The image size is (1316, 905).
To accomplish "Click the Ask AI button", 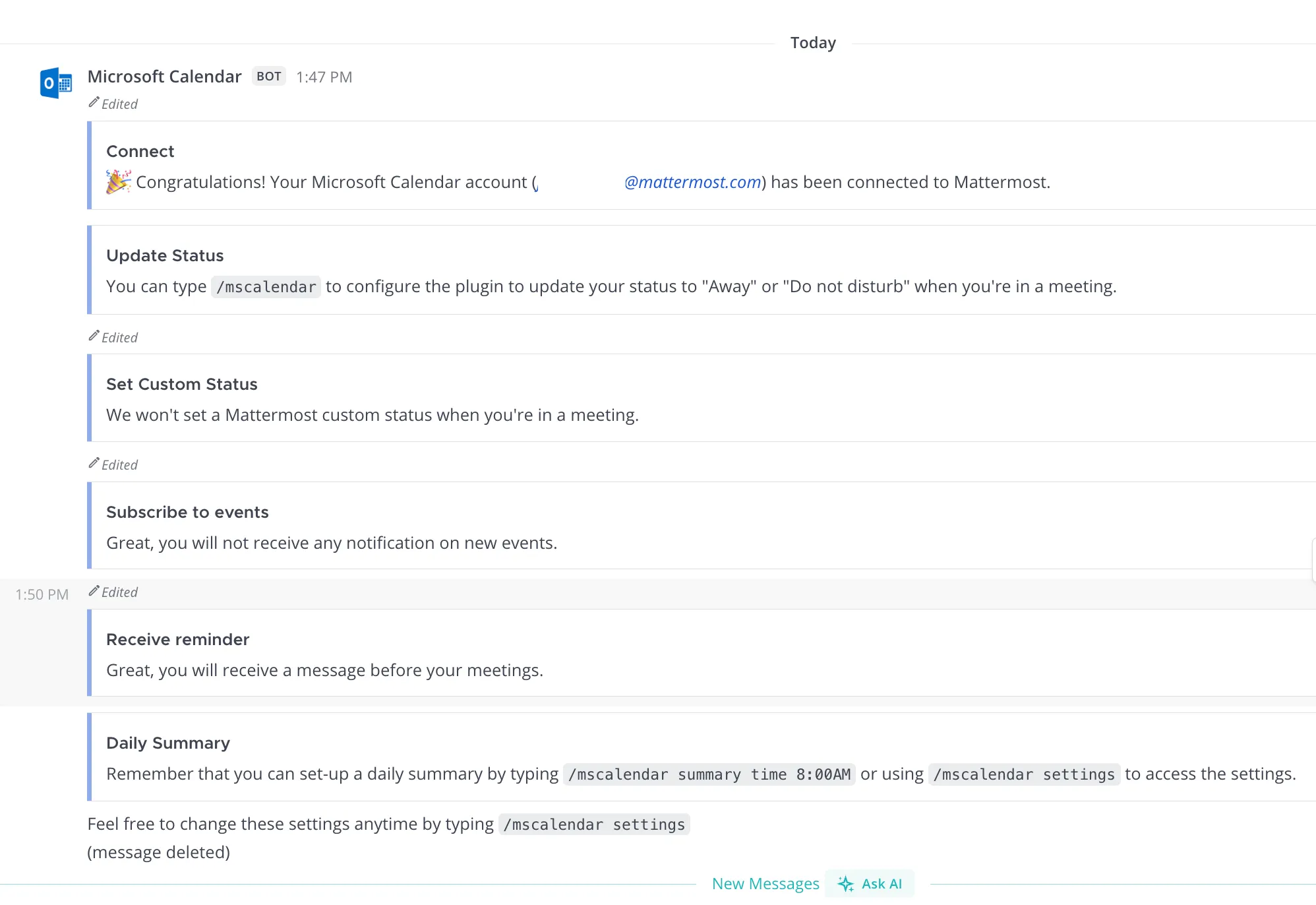I will click(x=870, y=884).
